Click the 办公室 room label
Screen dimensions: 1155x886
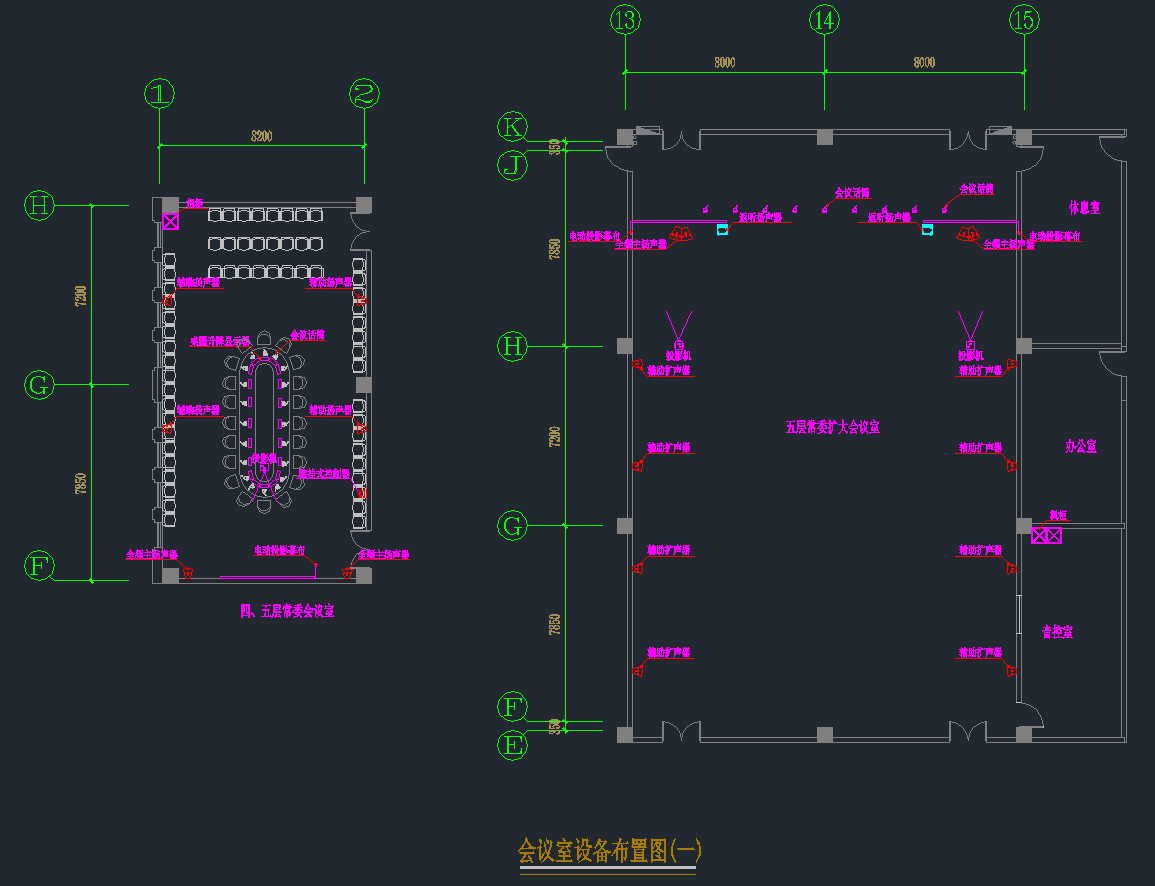(1080, 446)
